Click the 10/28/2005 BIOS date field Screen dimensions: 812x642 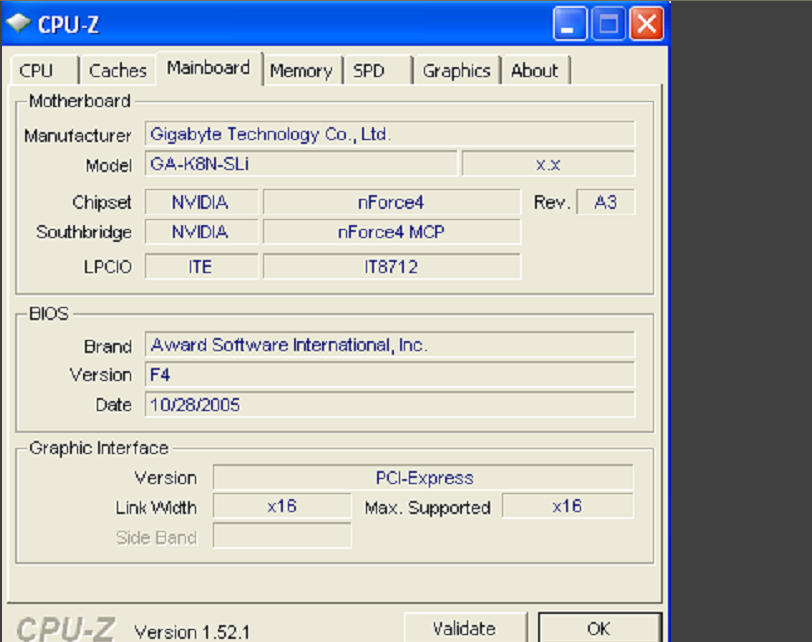tap(389, 404)
